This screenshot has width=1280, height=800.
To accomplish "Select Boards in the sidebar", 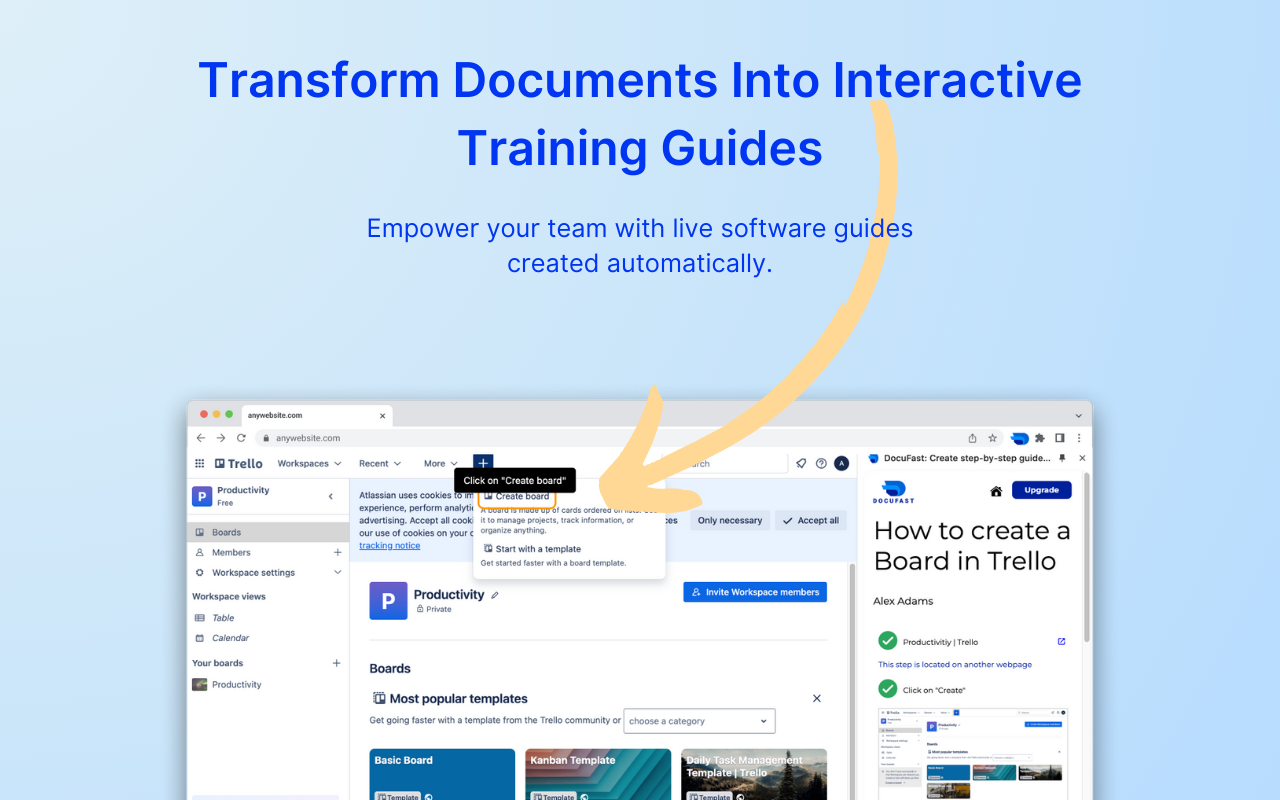I will (x=268, y=532).
